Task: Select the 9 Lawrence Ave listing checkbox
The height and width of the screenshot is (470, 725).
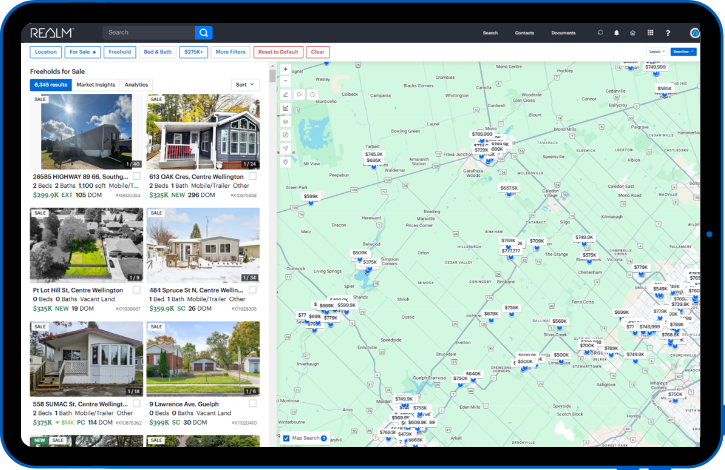Action: 252,403
